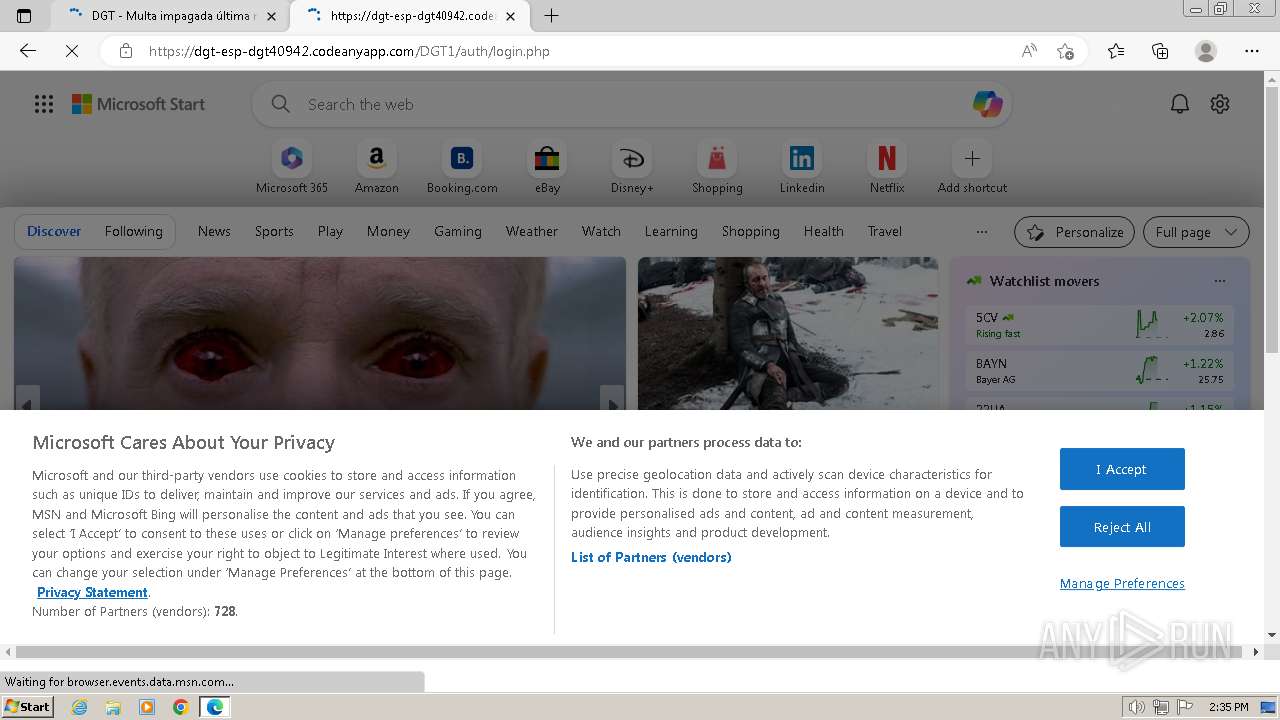Open the Learning category
The width and height of the screenshot is (1280, 720).
pyautogui.click(x=671, y=231)
